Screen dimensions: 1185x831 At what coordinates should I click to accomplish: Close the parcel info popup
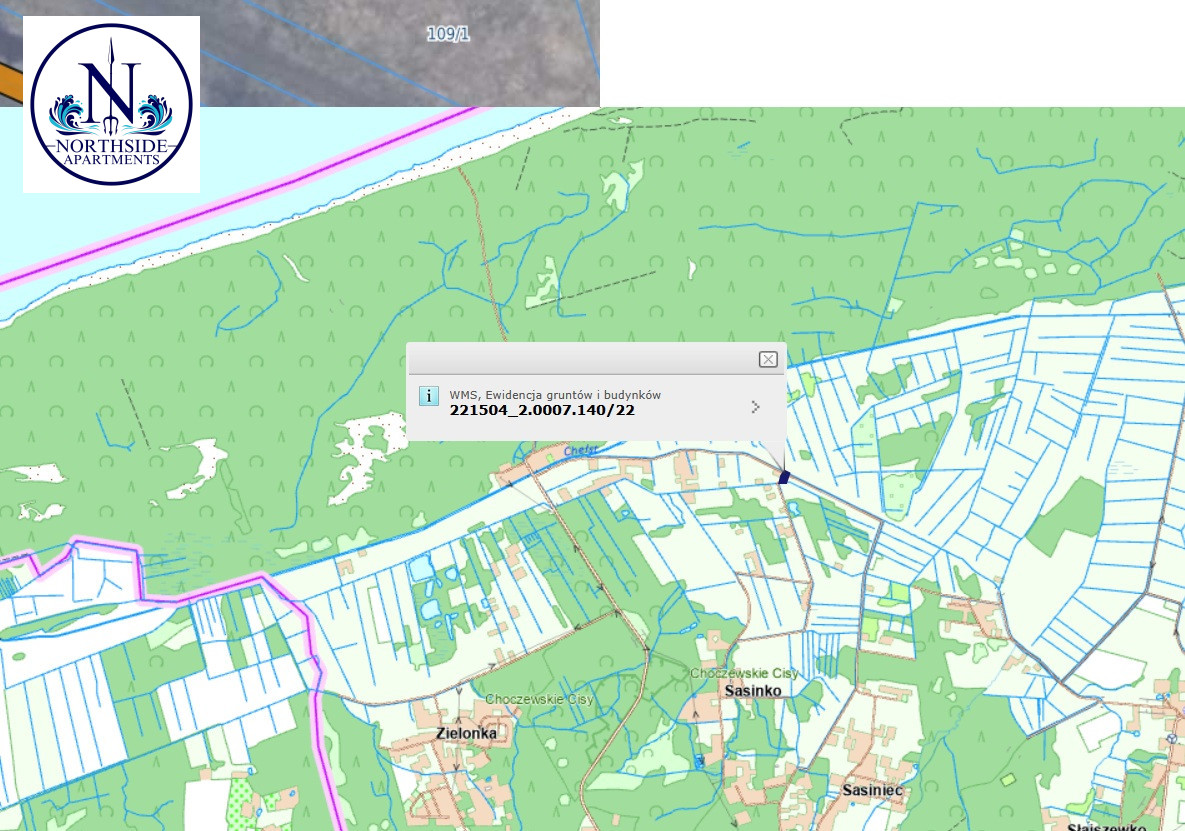click(768, 359)
